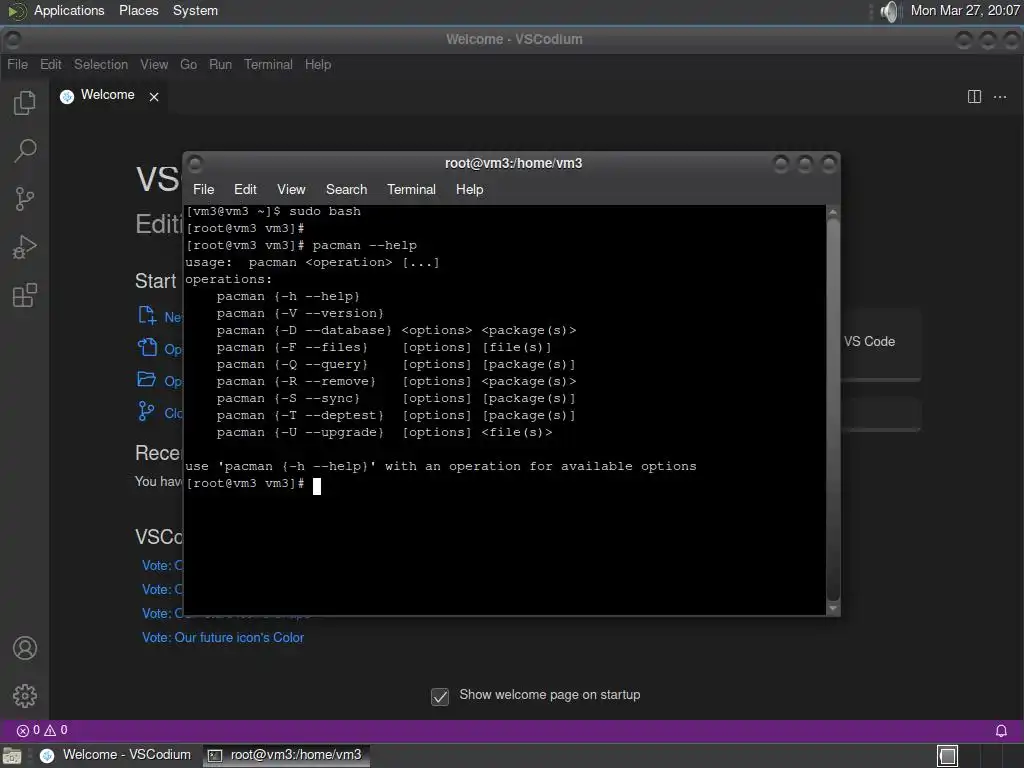Click the volume speaker icon in top panel
1024x768 pixels.
coord(889,11)
